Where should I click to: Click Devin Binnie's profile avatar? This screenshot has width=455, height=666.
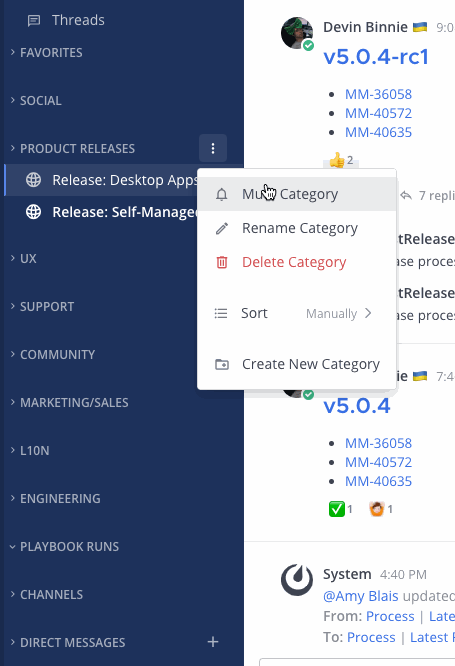297,33
